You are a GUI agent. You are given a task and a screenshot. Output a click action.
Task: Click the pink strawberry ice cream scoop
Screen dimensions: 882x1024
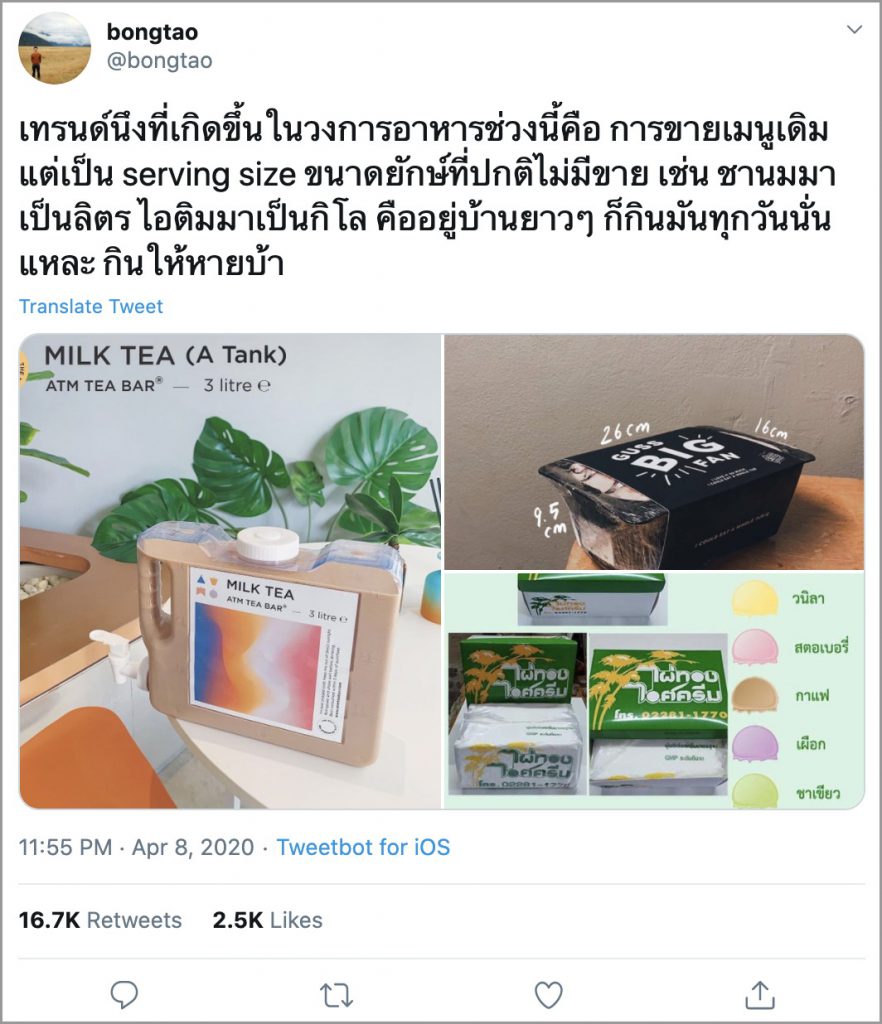pos(755,647)
